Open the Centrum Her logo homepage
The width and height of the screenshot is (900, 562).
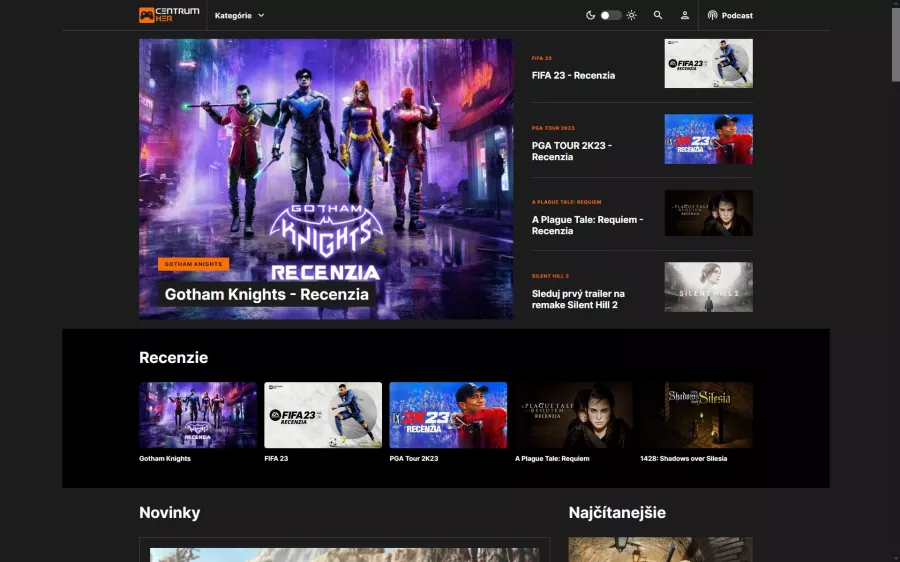[x=169, y=15]
